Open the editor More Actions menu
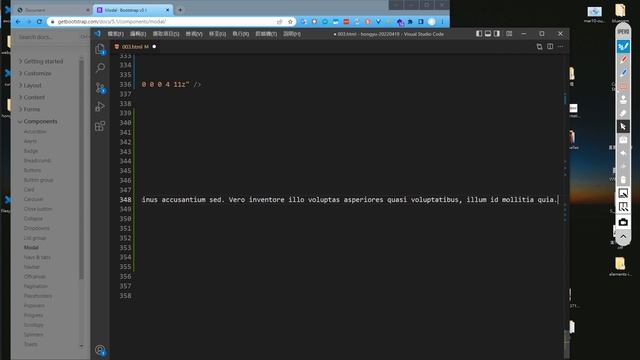 [561, 47]
